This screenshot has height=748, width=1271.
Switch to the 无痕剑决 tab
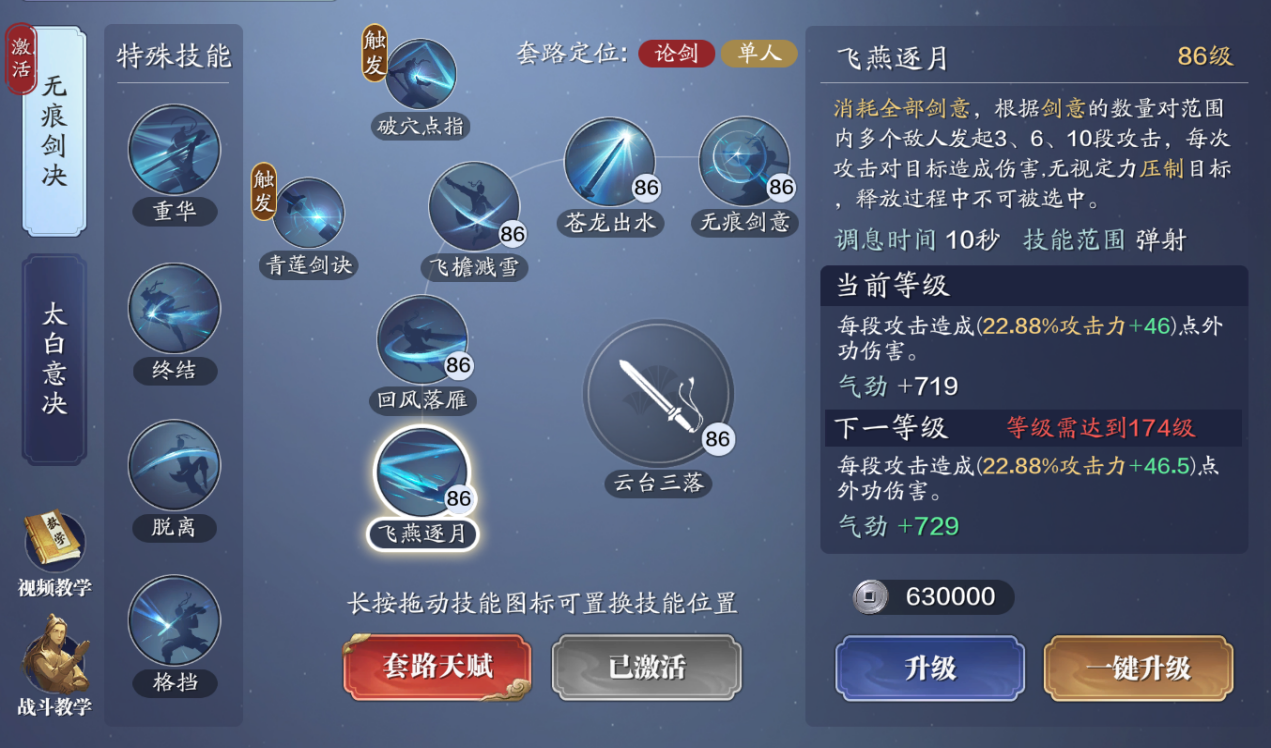pos(54,132)
